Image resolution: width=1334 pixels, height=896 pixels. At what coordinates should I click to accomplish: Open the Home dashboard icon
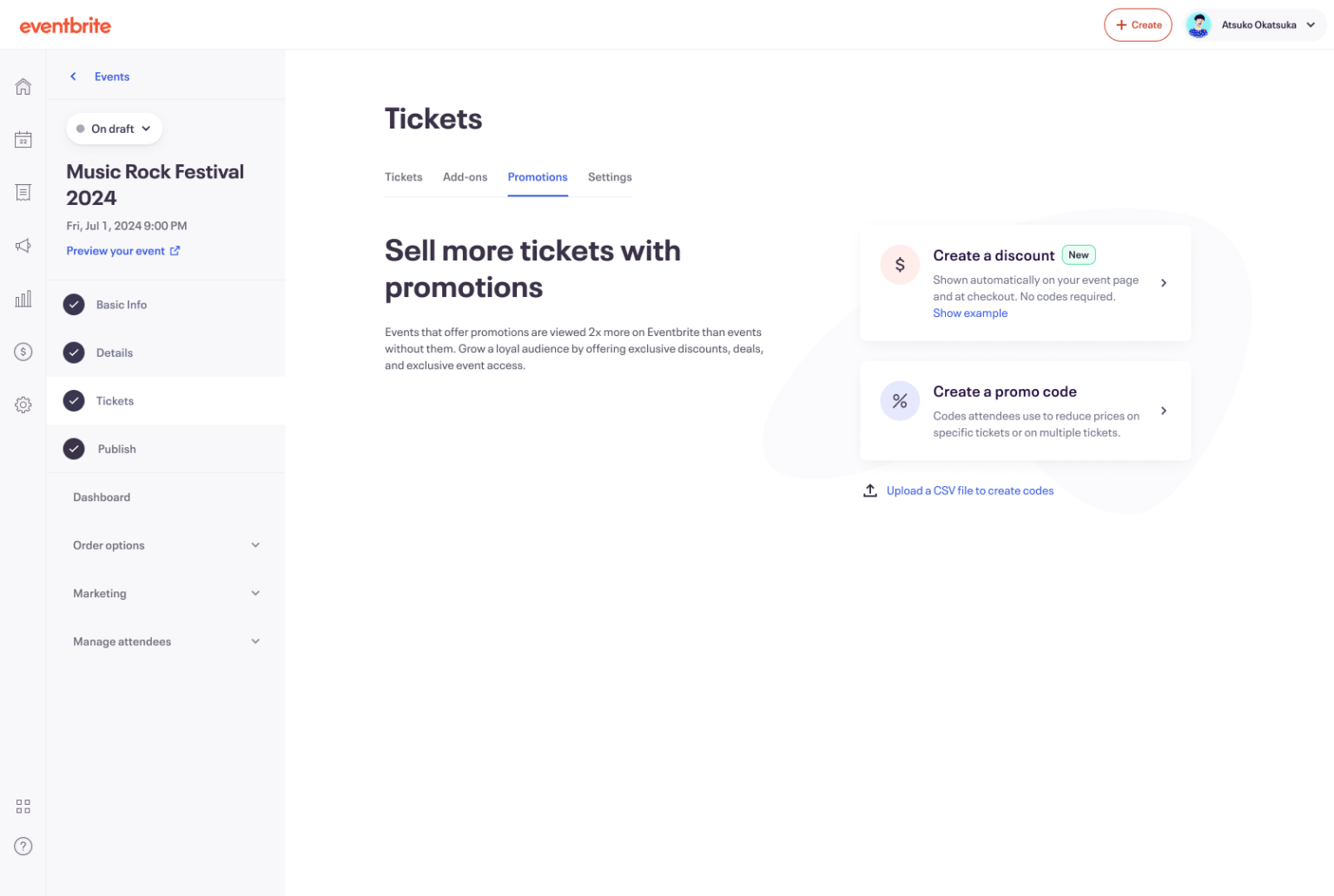(23, 86)
